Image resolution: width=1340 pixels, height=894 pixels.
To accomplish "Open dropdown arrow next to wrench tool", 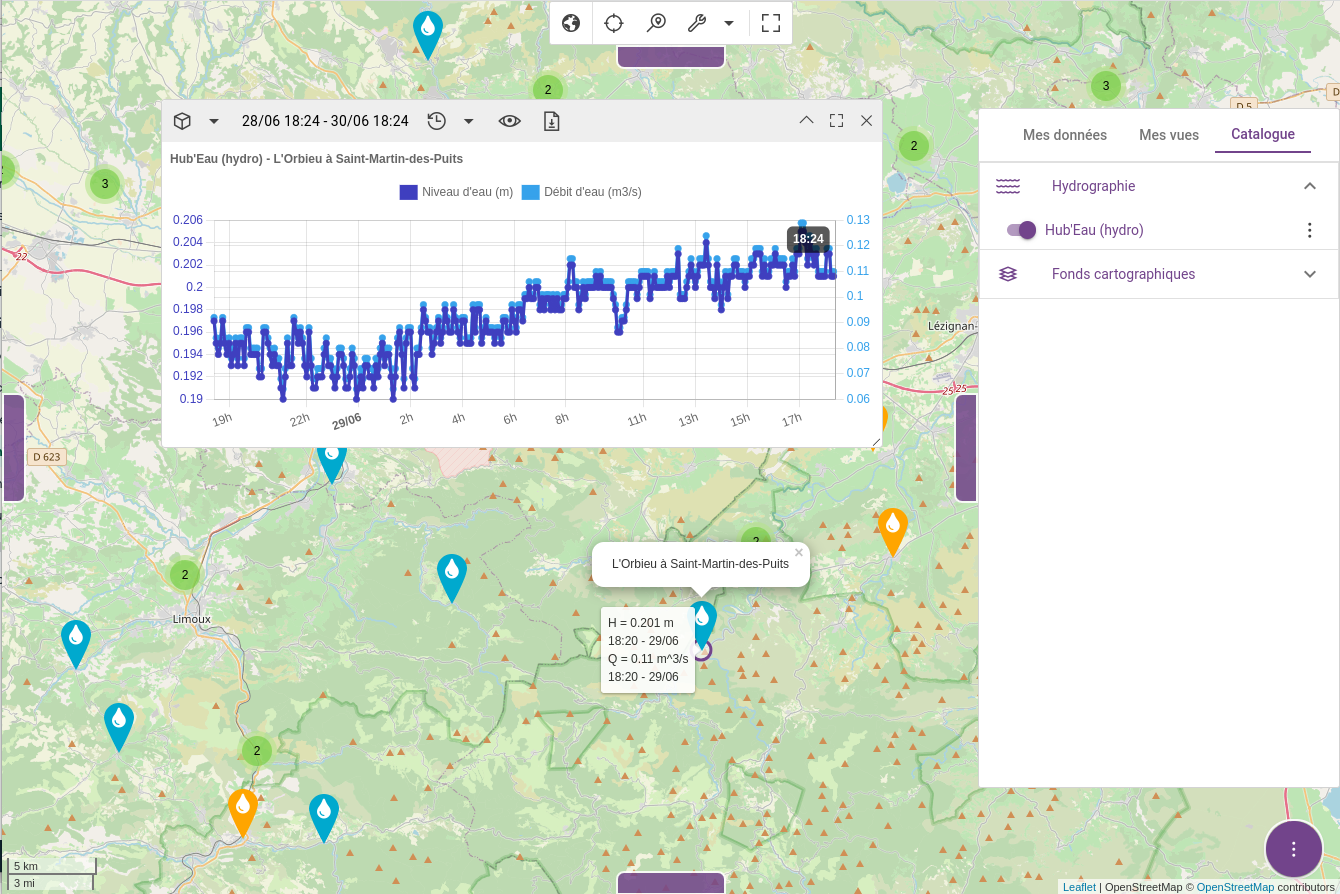I will click(x=729, y=23).
